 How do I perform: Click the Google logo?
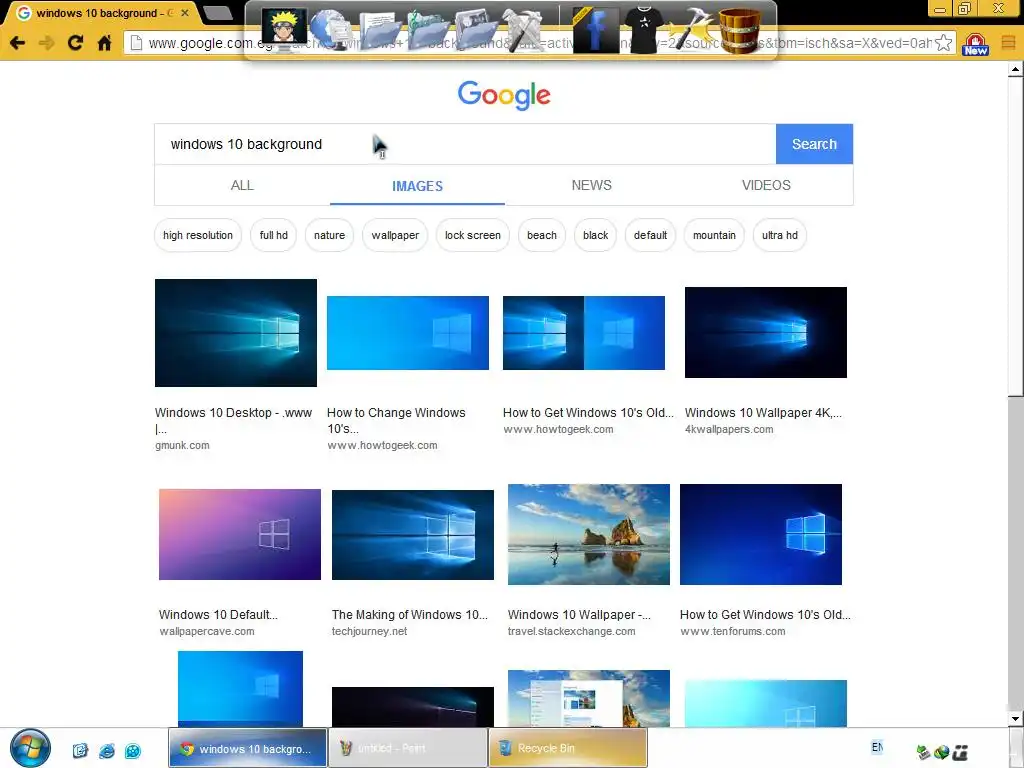[x=504, y=95]
